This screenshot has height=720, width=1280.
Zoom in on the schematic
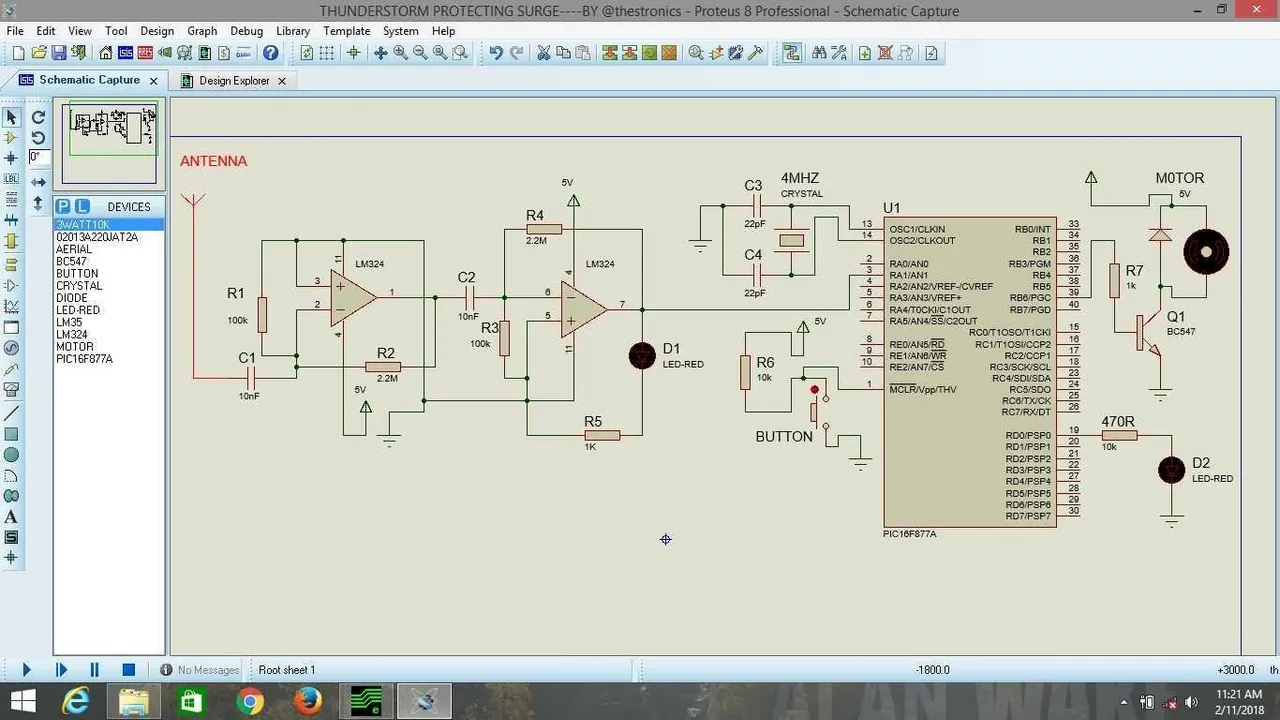point(400,52)
